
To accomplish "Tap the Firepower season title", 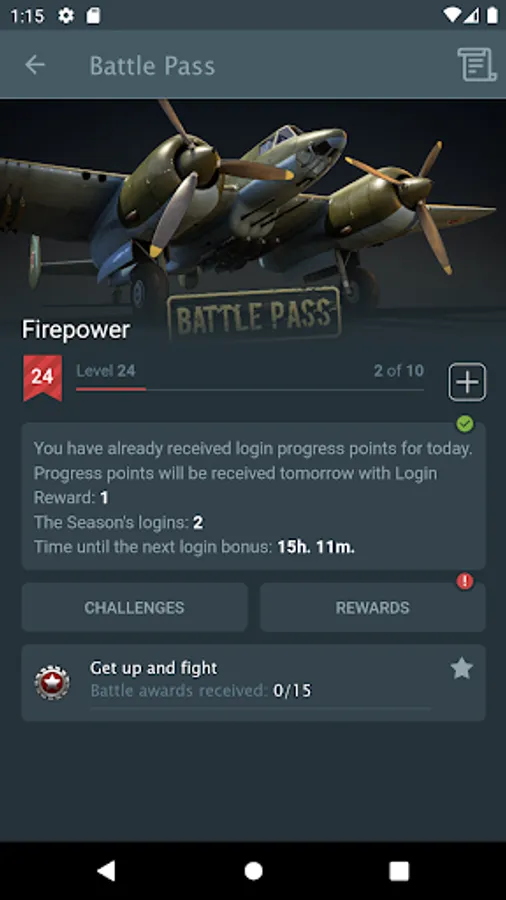I will point(76,329).
